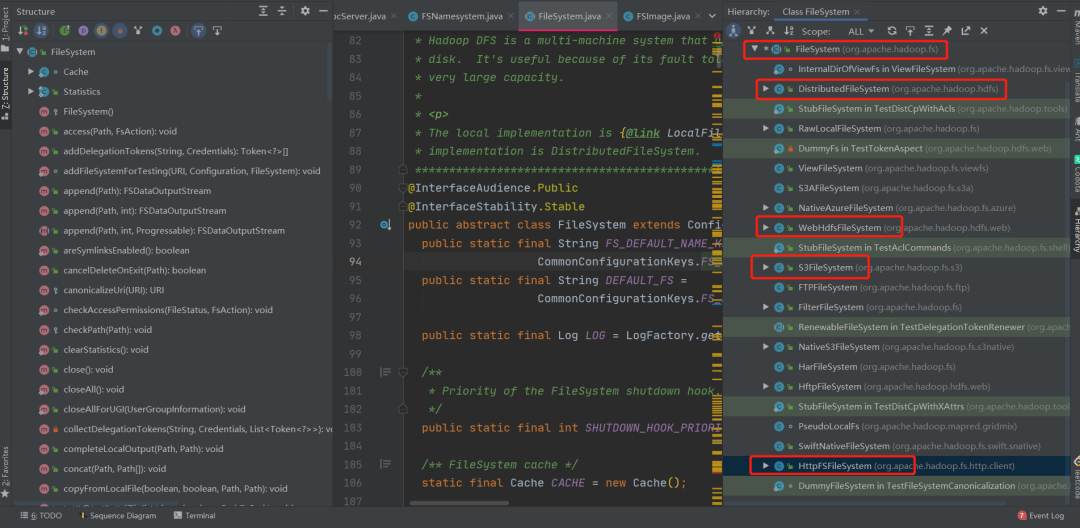Show supertypes hierarchy
Image resolution: width=1080 pixels, height=528 pixels.
(752, 31)
